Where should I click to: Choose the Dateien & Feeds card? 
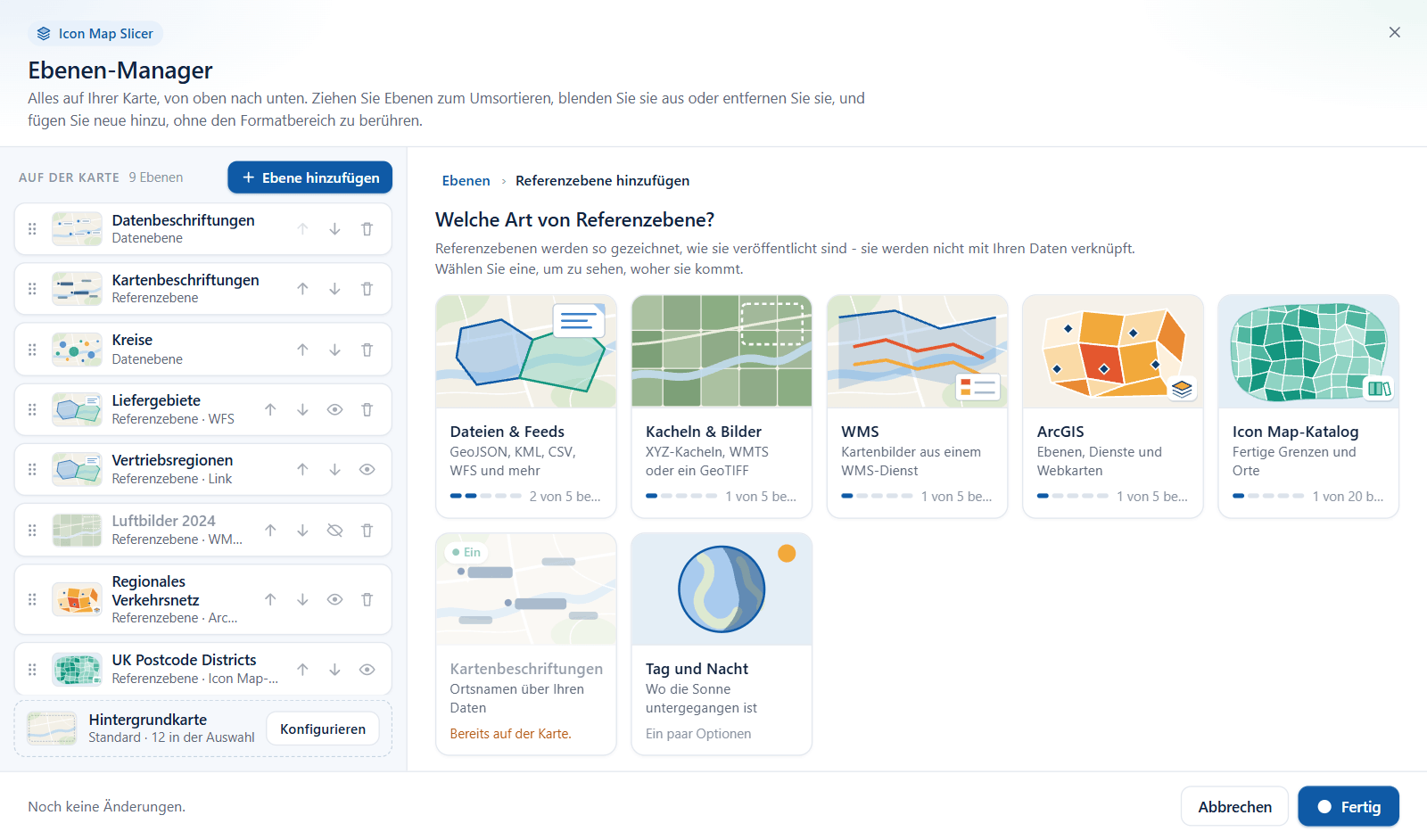526,407
